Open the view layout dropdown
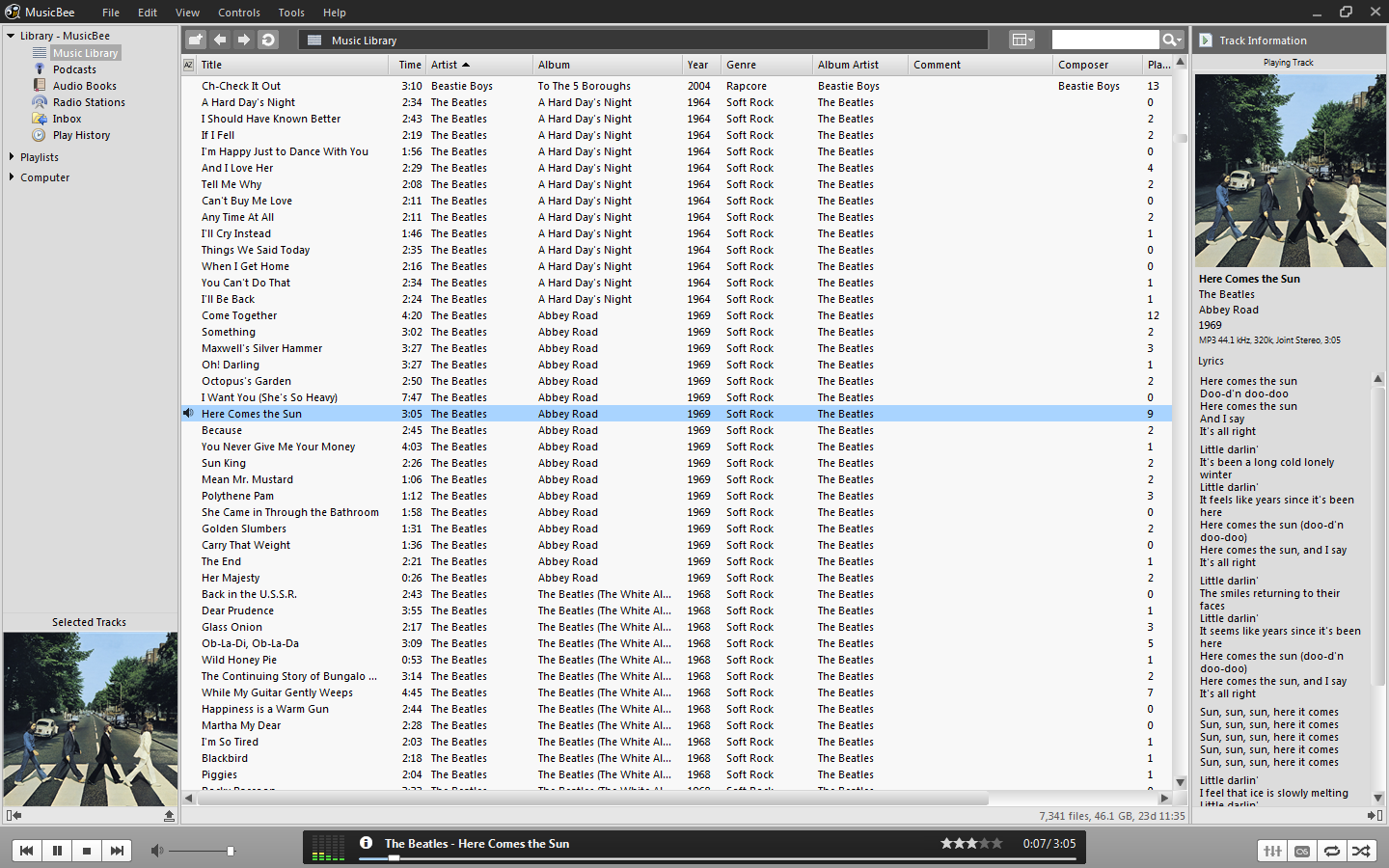Viewport: 1389px width, 868px height. 1021,40
